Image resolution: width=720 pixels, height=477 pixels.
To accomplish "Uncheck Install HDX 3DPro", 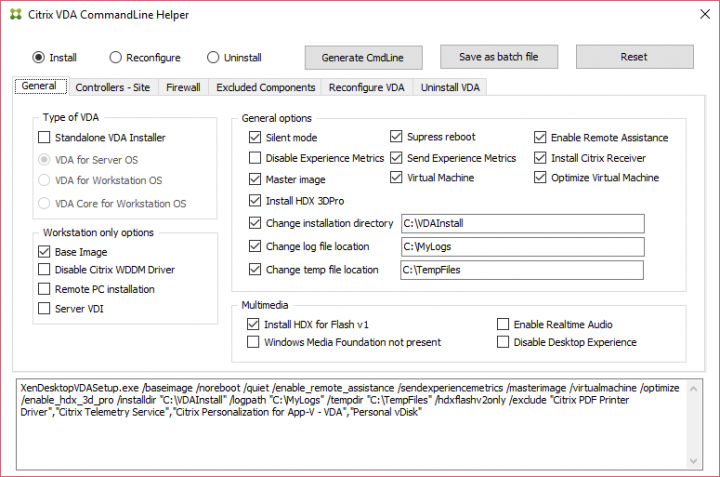I will 255,201.
